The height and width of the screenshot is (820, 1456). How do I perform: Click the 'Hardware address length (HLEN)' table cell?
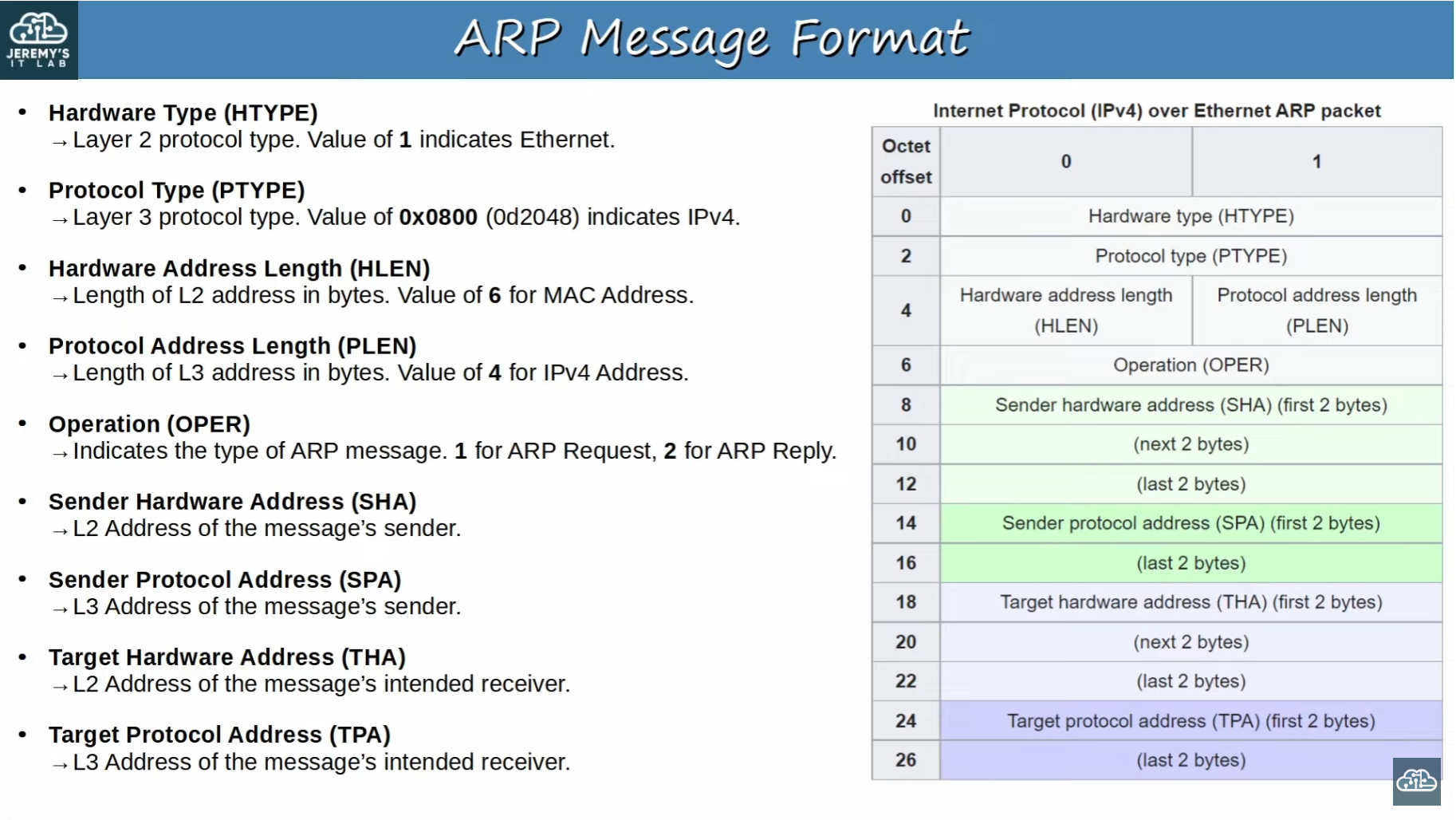(1066, 310)
